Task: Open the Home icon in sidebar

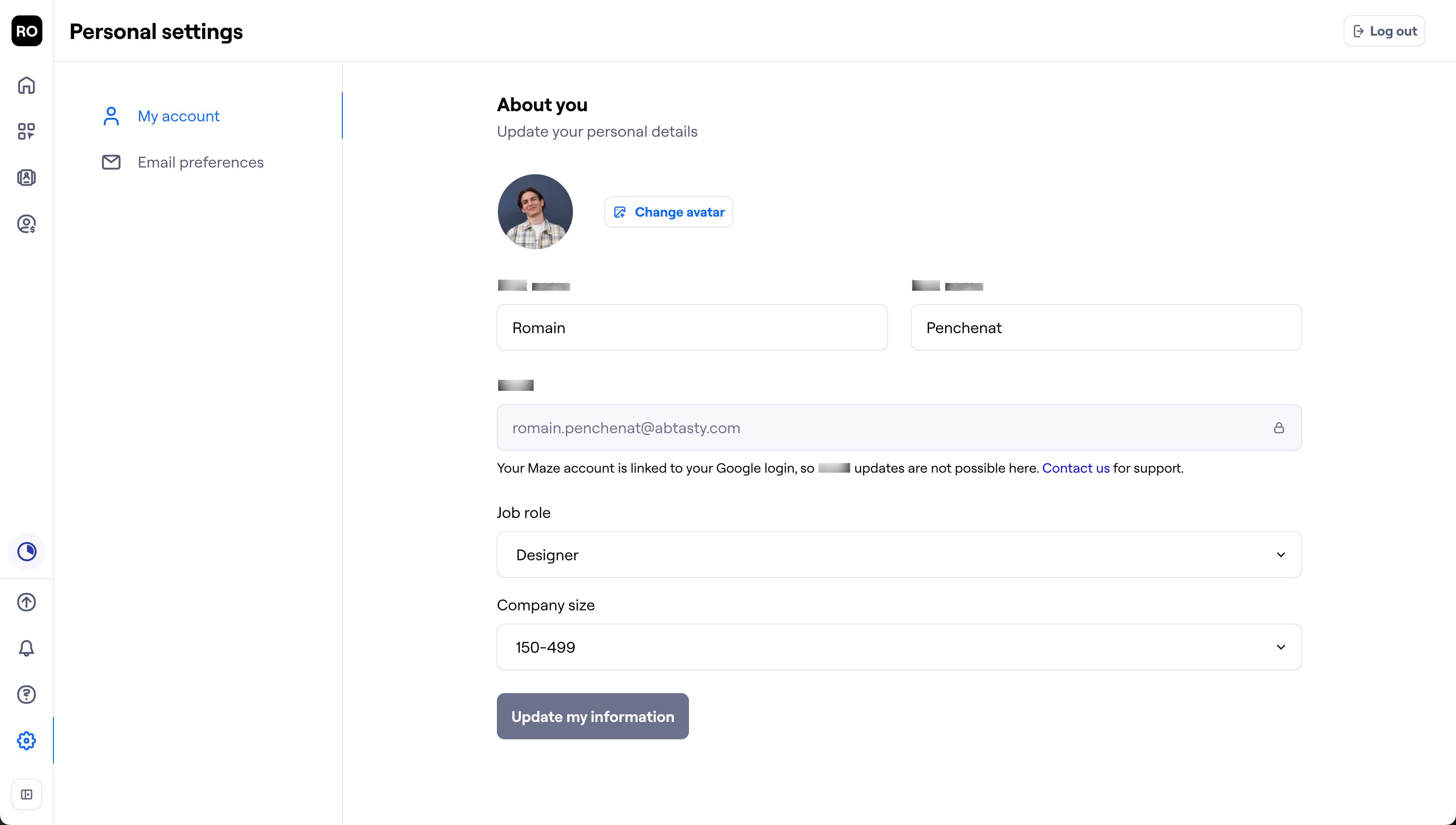Action: (26, 86)
